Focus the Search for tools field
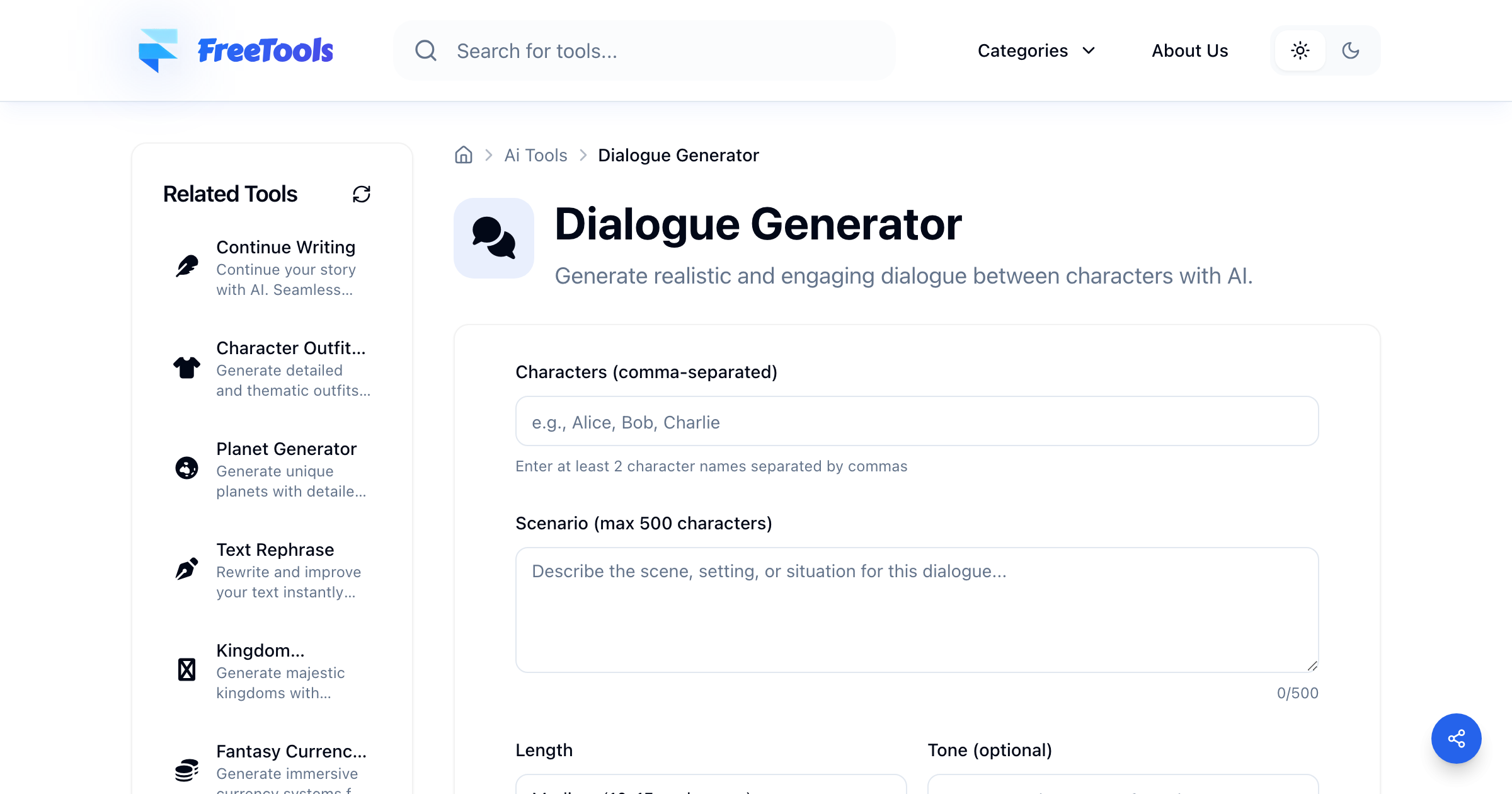1512x794 pixels. coord(644,50)
